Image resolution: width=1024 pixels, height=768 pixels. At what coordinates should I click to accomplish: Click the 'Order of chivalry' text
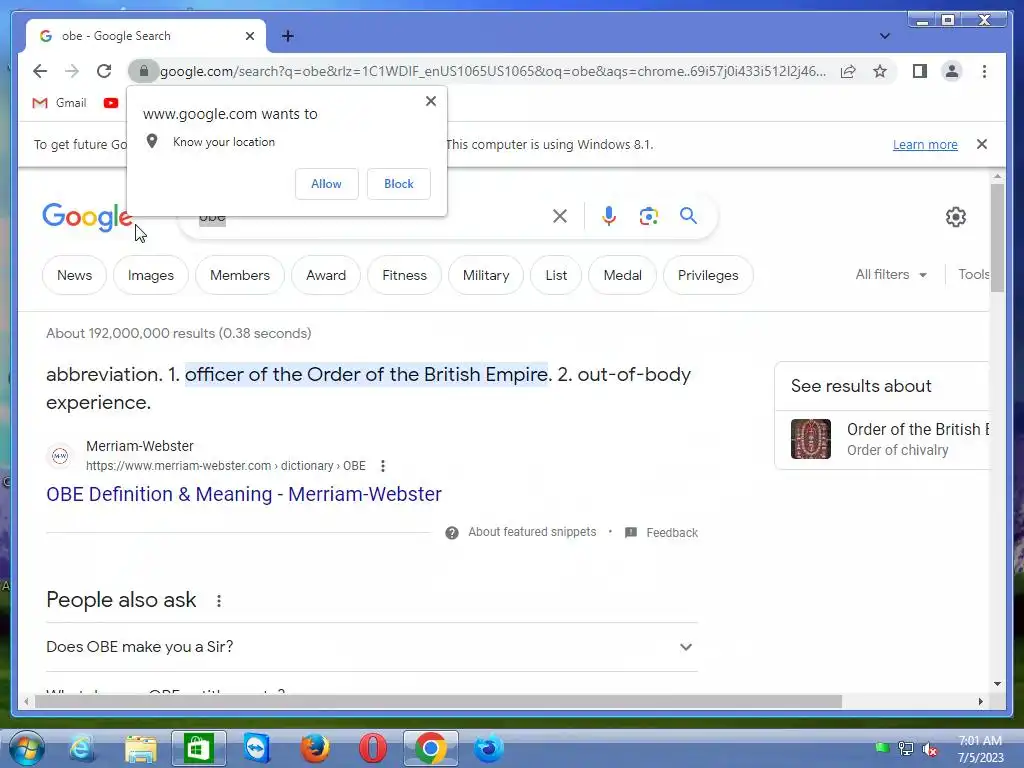pos(897,450)
